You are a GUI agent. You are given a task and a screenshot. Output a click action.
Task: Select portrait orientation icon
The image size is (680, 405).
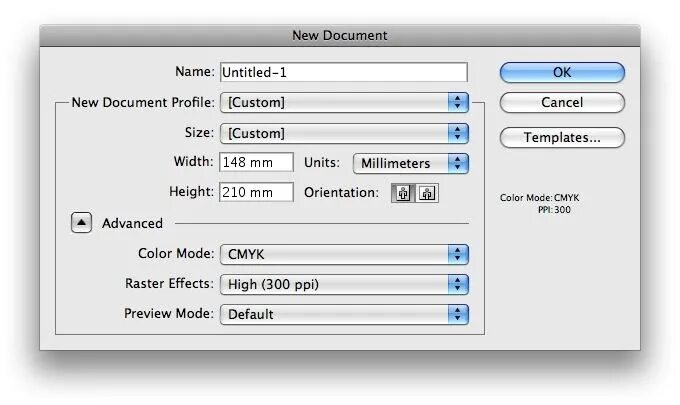point(403,193)
